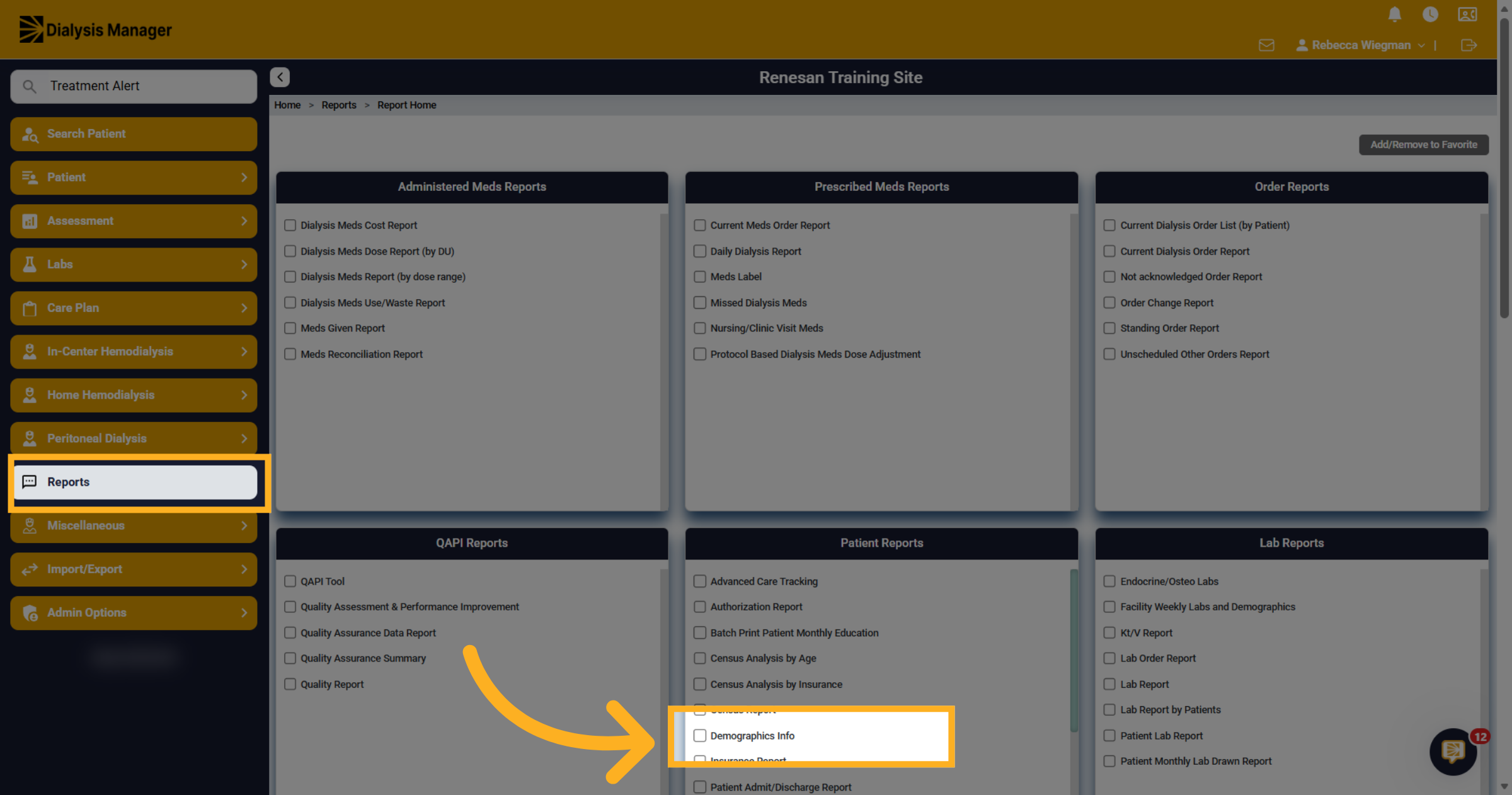Click the Search Patient person icon
Screen dimensions: 1512x795
coord(30,134)
